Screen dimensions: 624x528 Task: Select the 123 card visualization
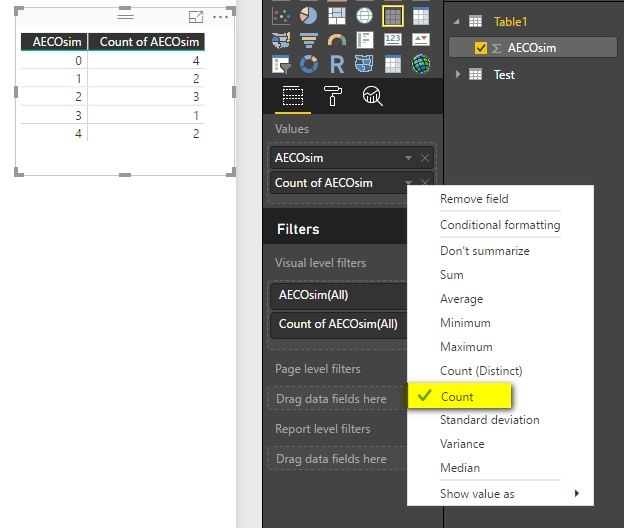pyautogui.click(x=393, y=40)
